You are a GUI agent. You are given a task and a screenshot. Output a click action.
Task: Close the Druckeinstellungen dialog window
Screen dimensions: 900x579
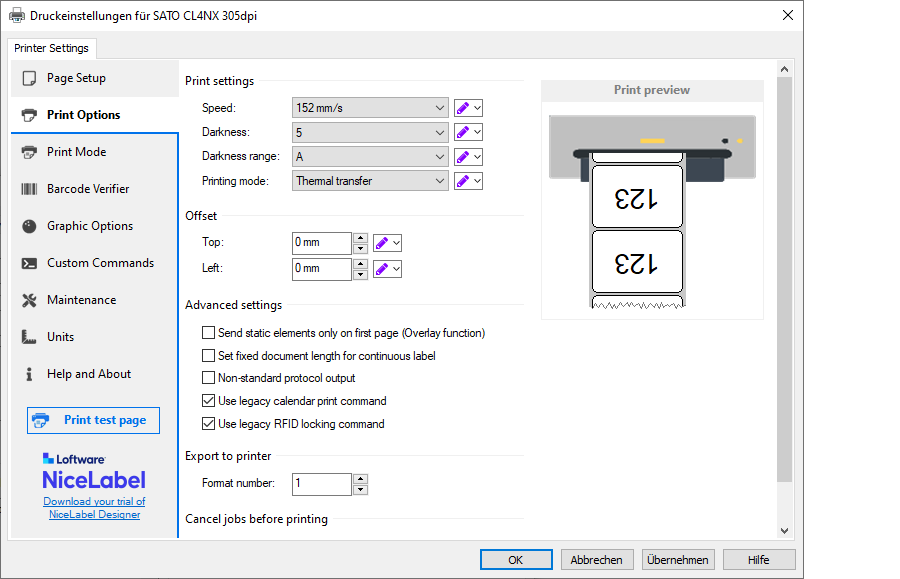pyautogui.click(x=788, y=15)
